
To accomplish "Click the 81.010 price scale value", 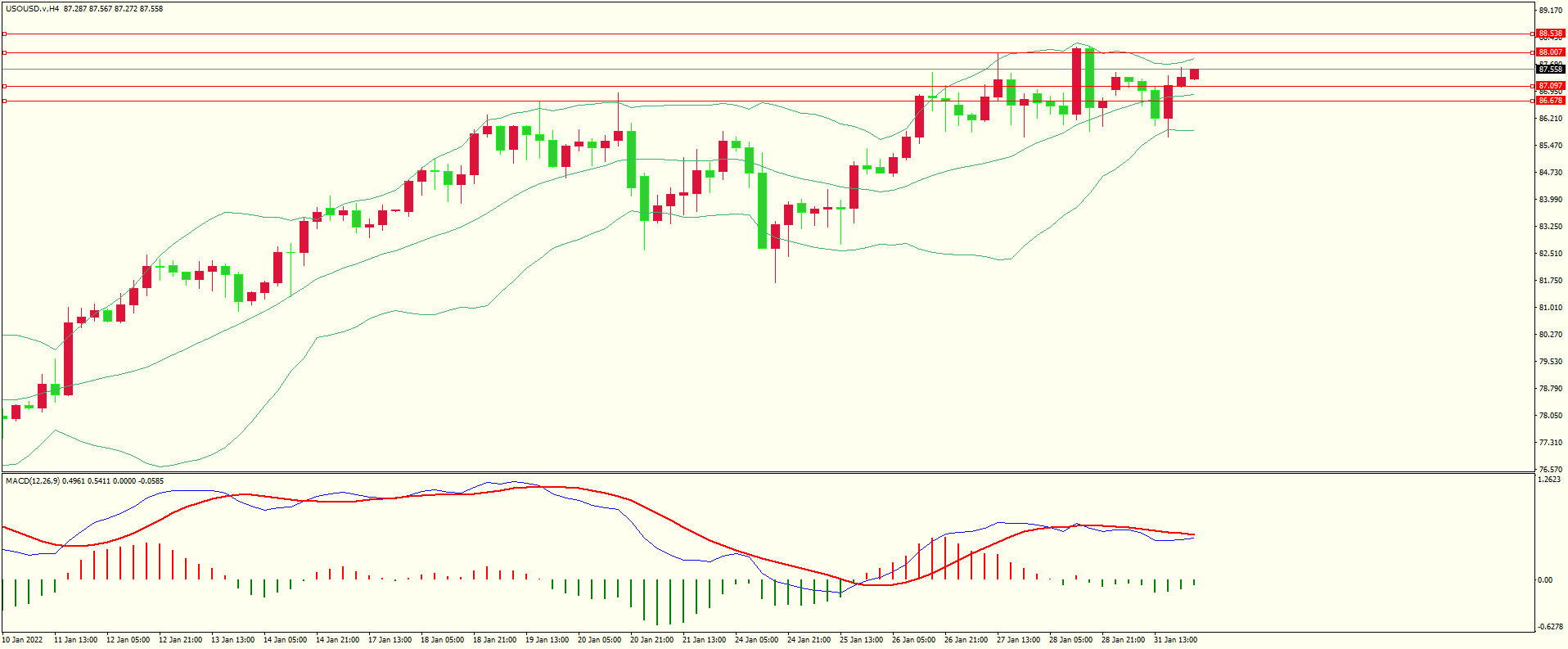I will [1550, 308].
